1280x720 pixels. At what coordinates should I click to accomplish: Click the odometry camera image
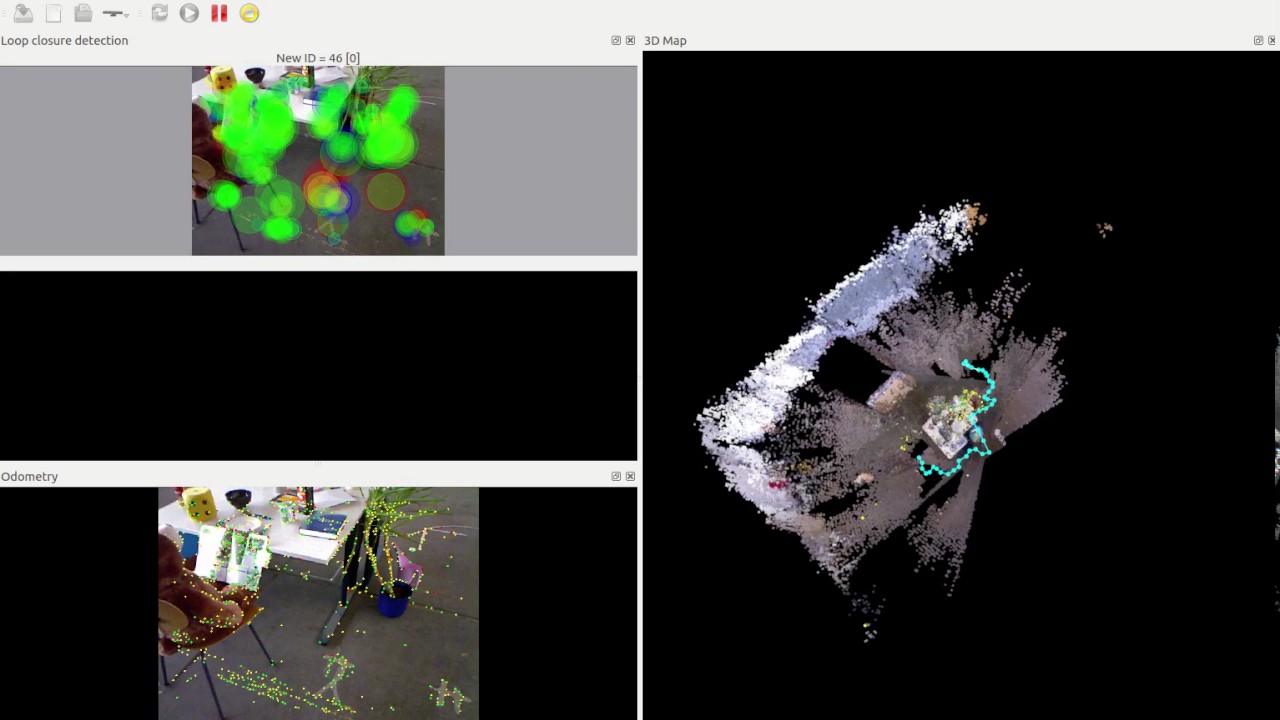[x=318, y=603]
